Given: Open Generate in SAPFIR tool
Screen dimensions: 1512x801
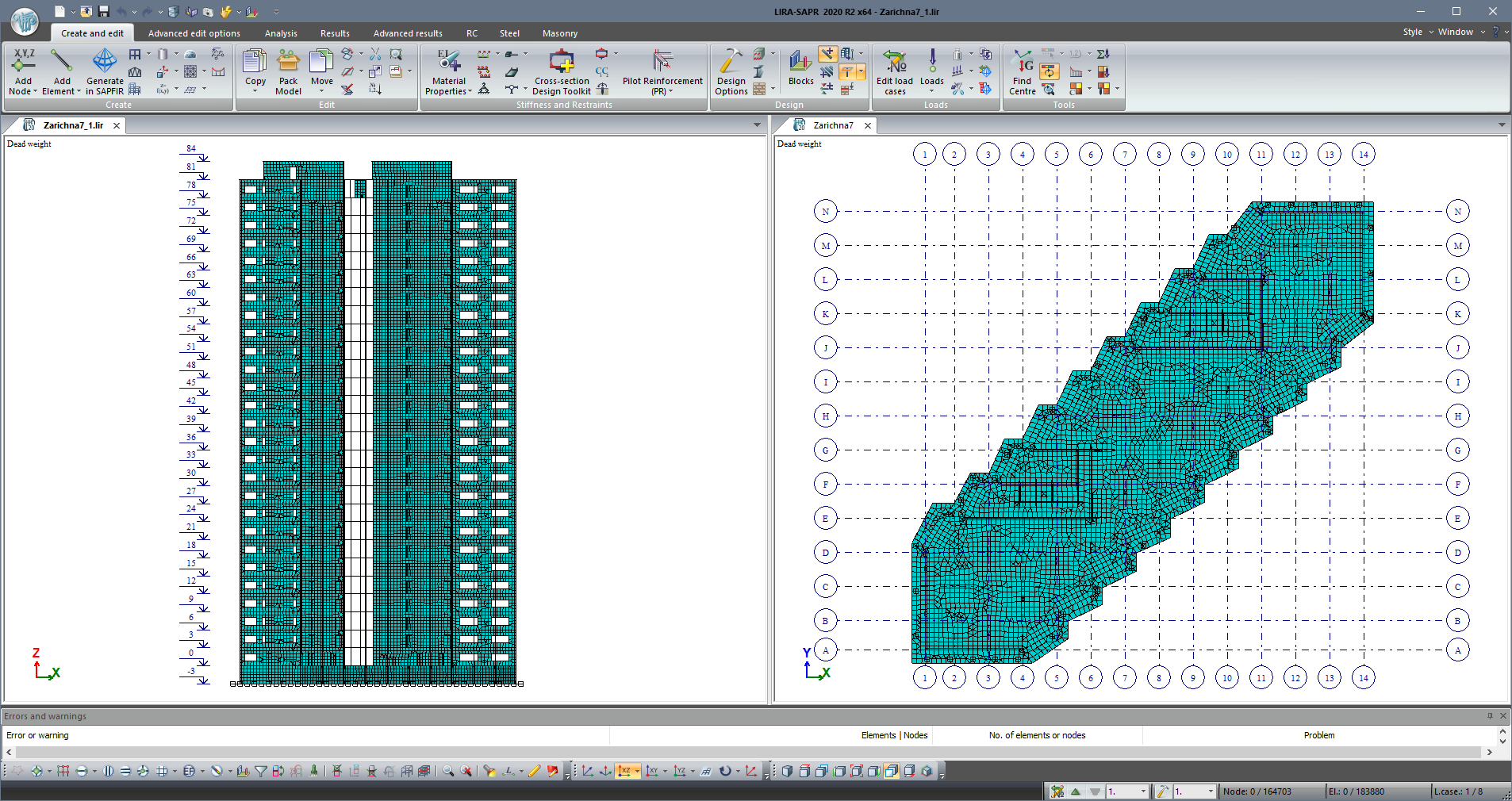Looking at the screenshot, I should point(104,70).
